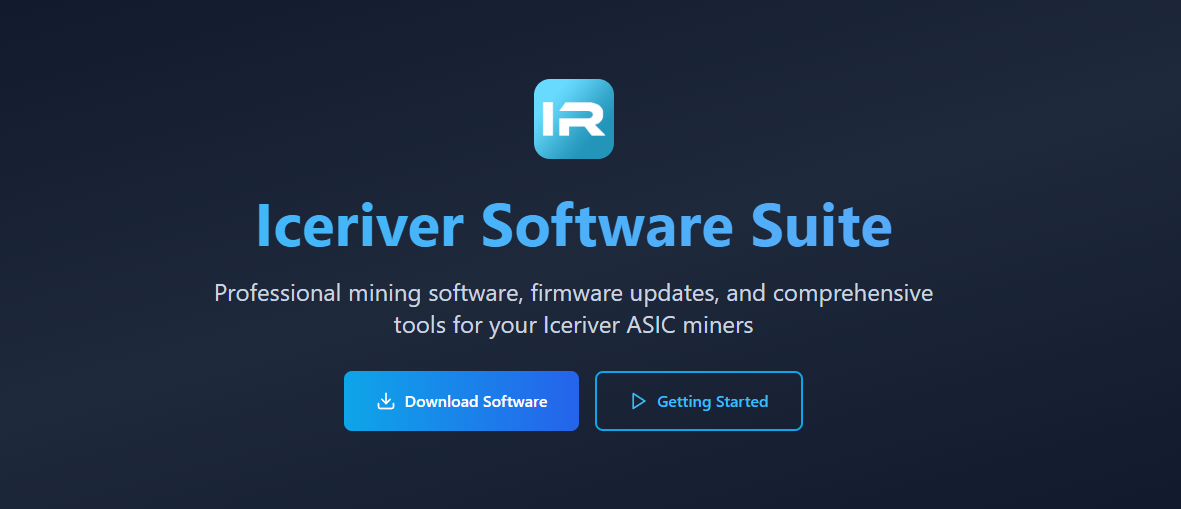Open the Getting Started outlined button
Viewport: 1181px width, 509px height.
pos(699,401)
